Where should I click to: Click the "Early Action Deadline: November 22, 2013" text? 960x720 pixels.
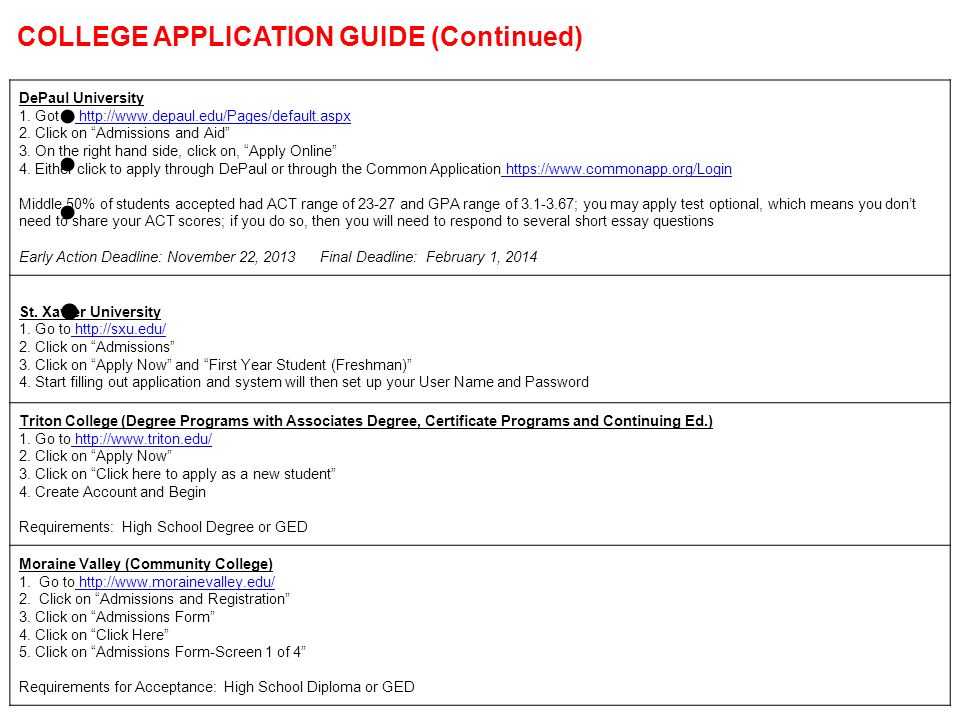point(157,257)
